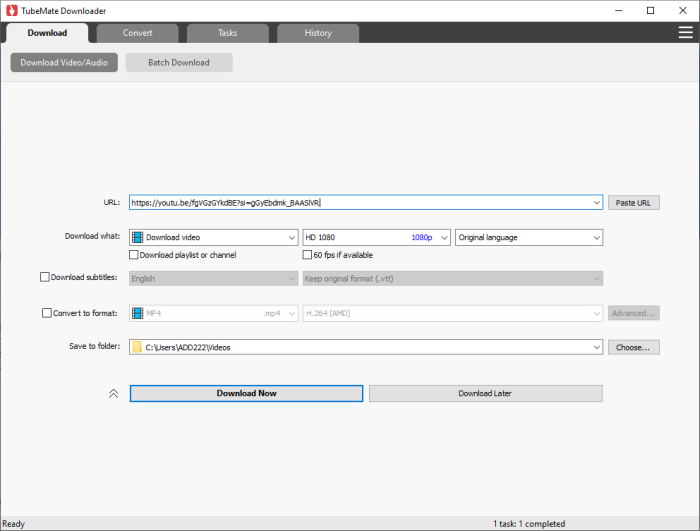This screenshot has width=700, height=531.
Task: Click the Paste URL button
Action: click(633, 203)
